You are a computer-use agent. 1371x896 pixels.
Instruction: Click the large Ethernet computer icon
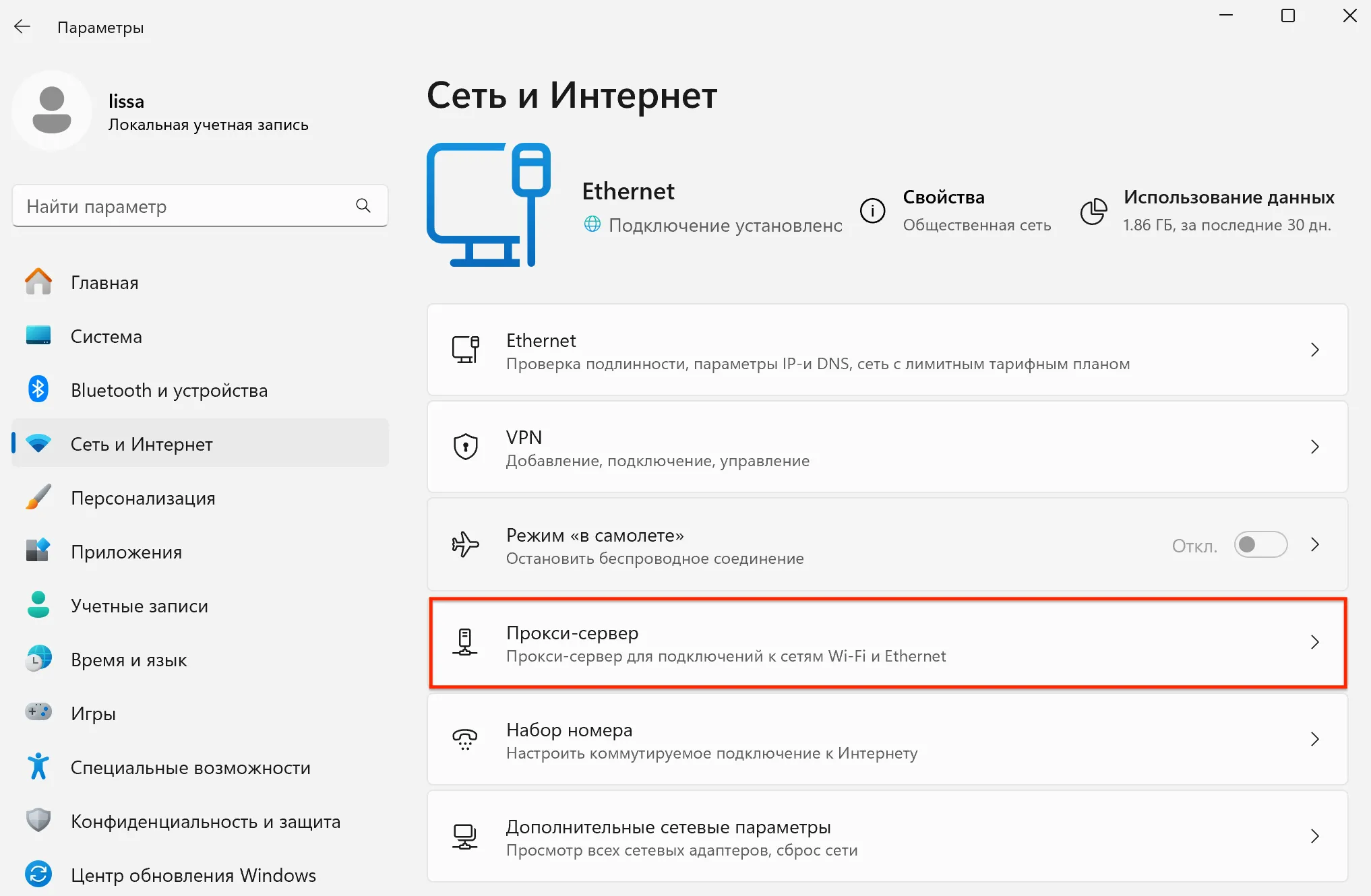[x=489, y=205]
